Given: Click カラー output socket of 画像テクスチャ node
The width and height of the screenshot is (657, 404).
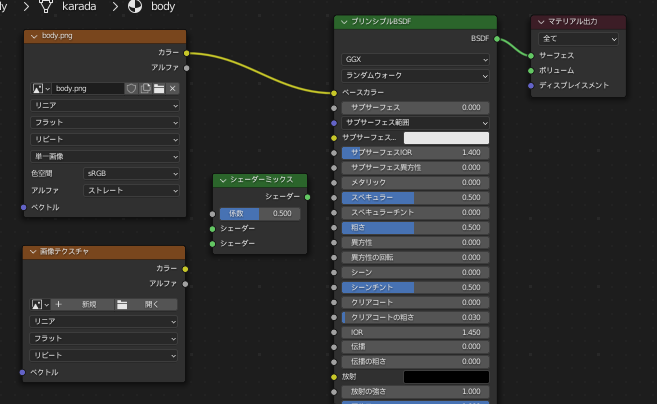Looking at the screenshot, I should click(x=185, y=269).
